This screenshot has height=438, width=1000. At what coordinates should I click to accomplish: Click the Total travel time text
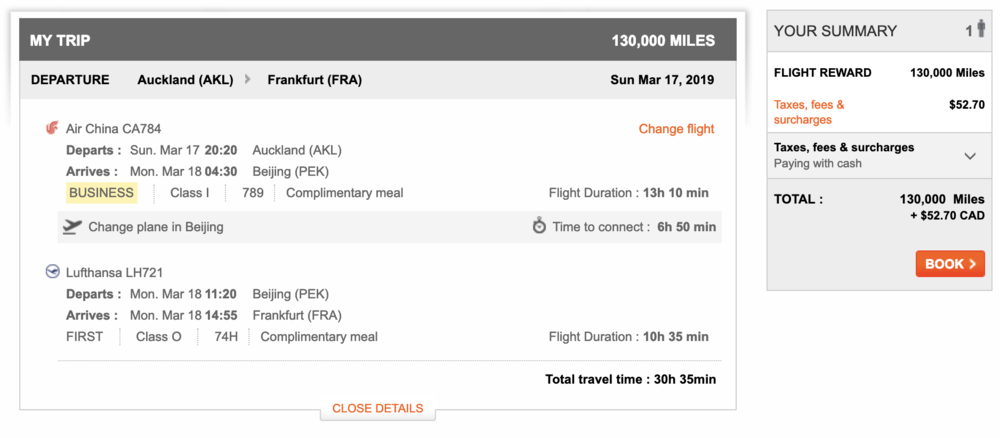tap(630, 379)
